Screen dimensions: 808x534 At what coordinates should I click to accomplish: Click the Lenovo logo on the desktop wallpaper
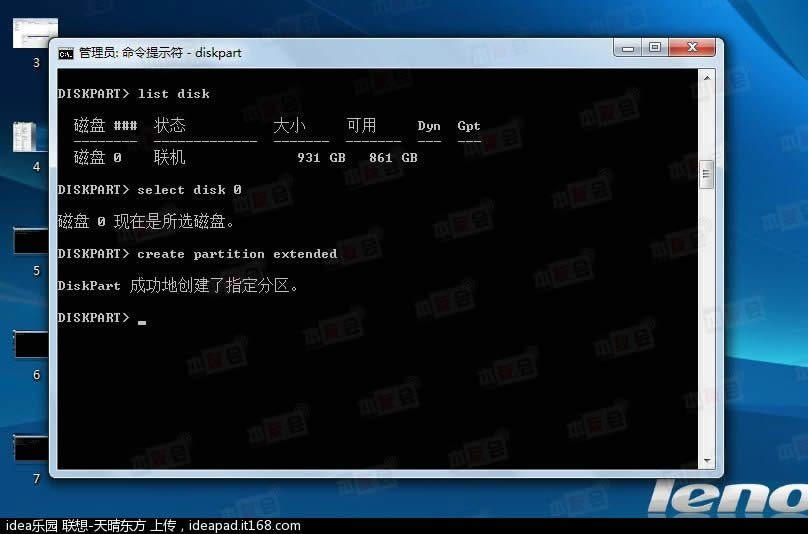click(727, 497)
